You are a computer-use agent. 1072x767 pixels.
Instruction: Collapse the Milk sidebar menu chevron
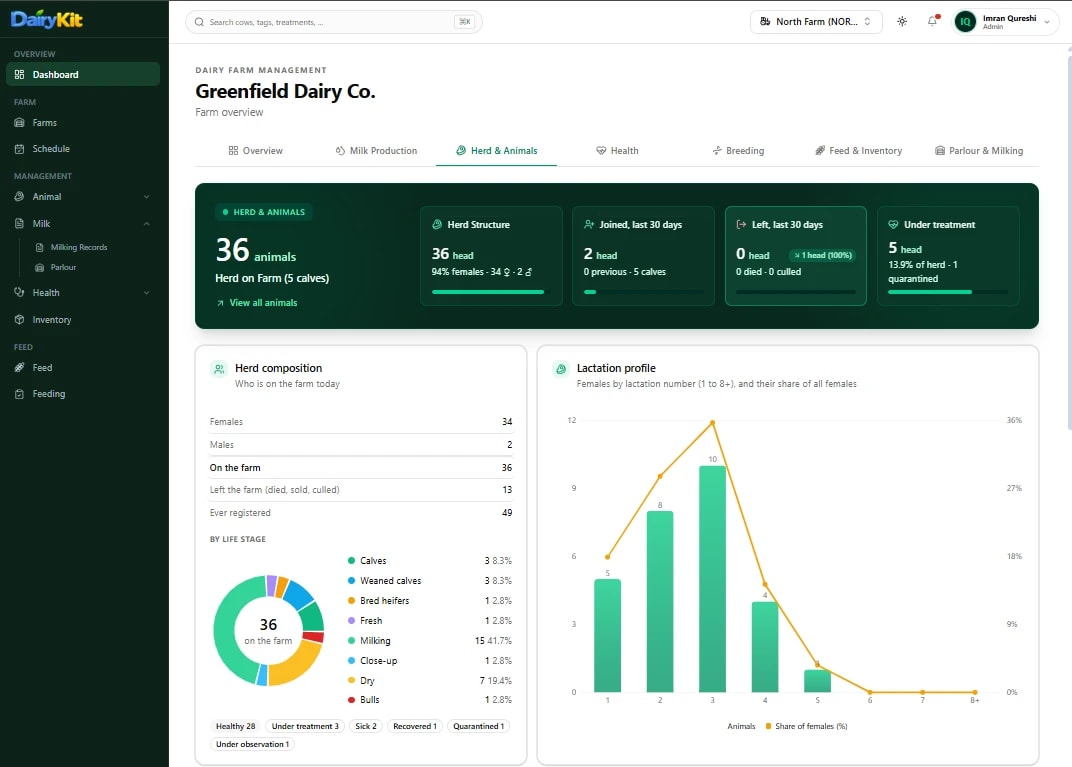[x=146, y=224]
